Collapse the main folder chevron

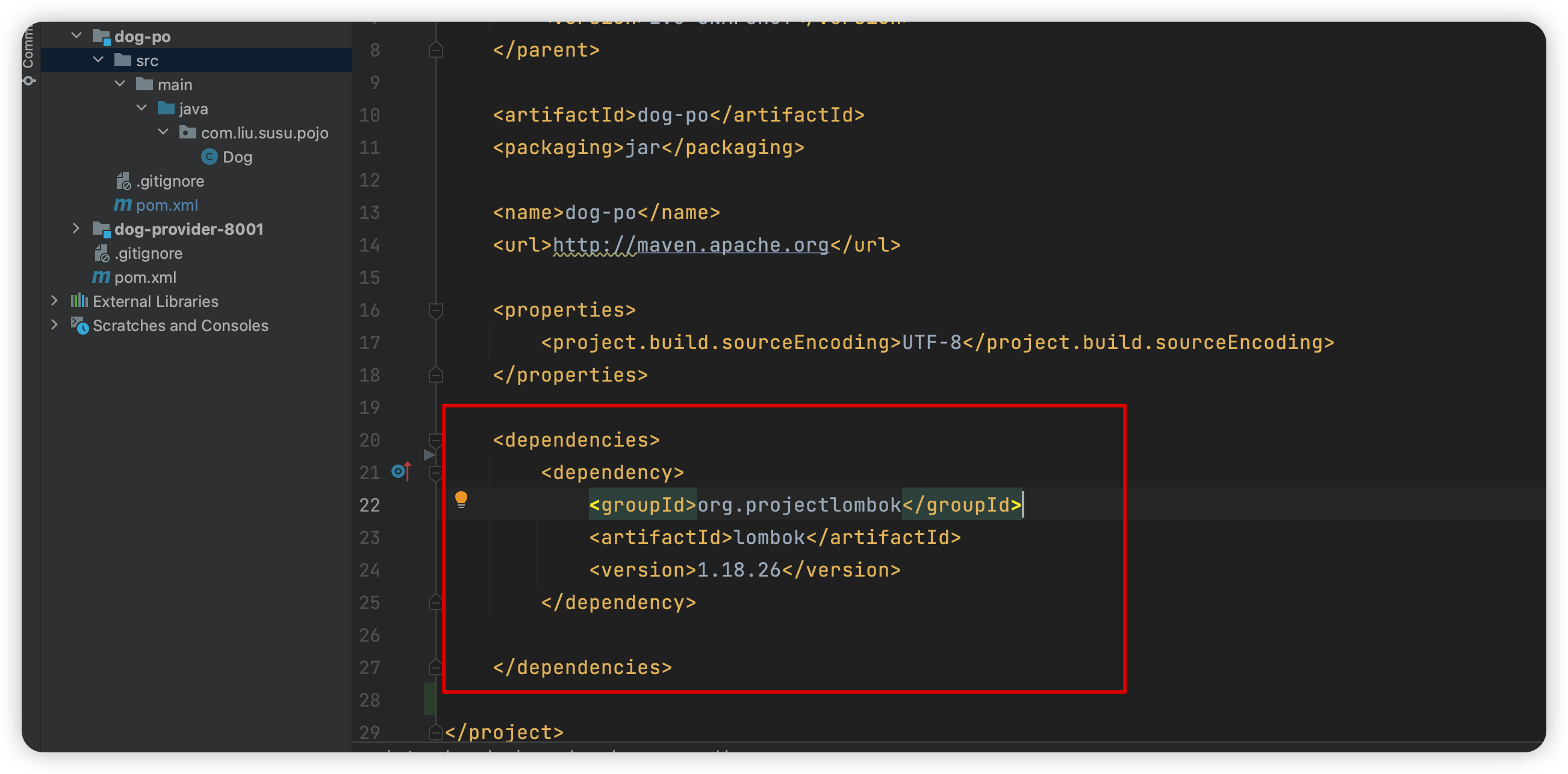coord(120,84)
